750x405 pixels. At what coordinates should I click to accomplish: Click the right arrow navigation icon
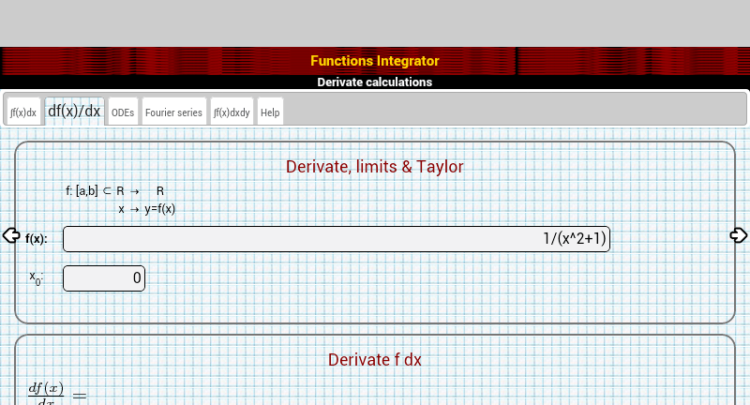pos(739,236)
